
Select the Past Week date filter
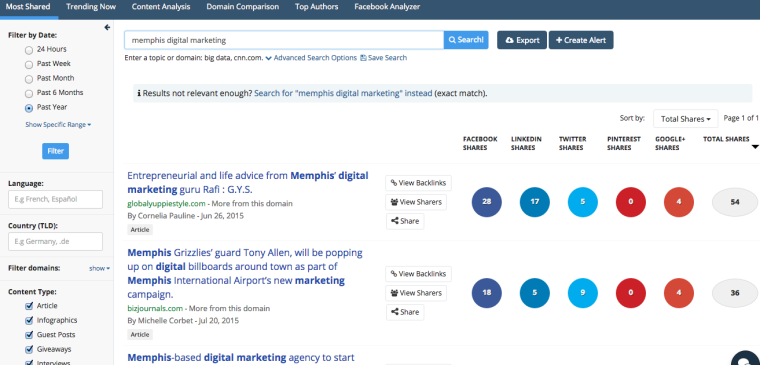29,64
